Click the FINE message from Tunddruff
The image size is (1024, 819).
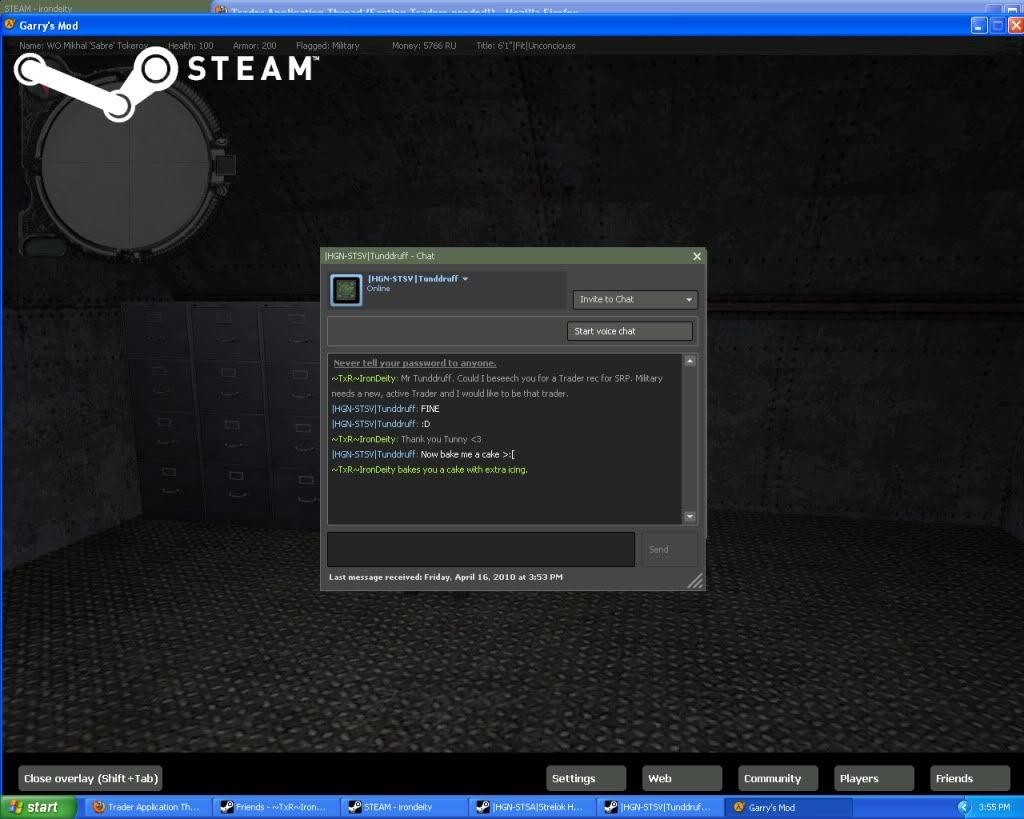pos(430,409)
